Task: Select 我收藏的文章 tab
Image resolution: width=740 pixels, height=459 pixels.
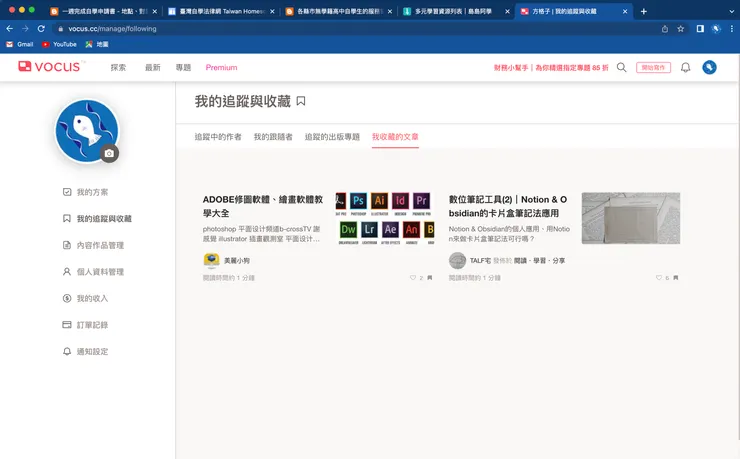Action: click(x=395, y=137)
